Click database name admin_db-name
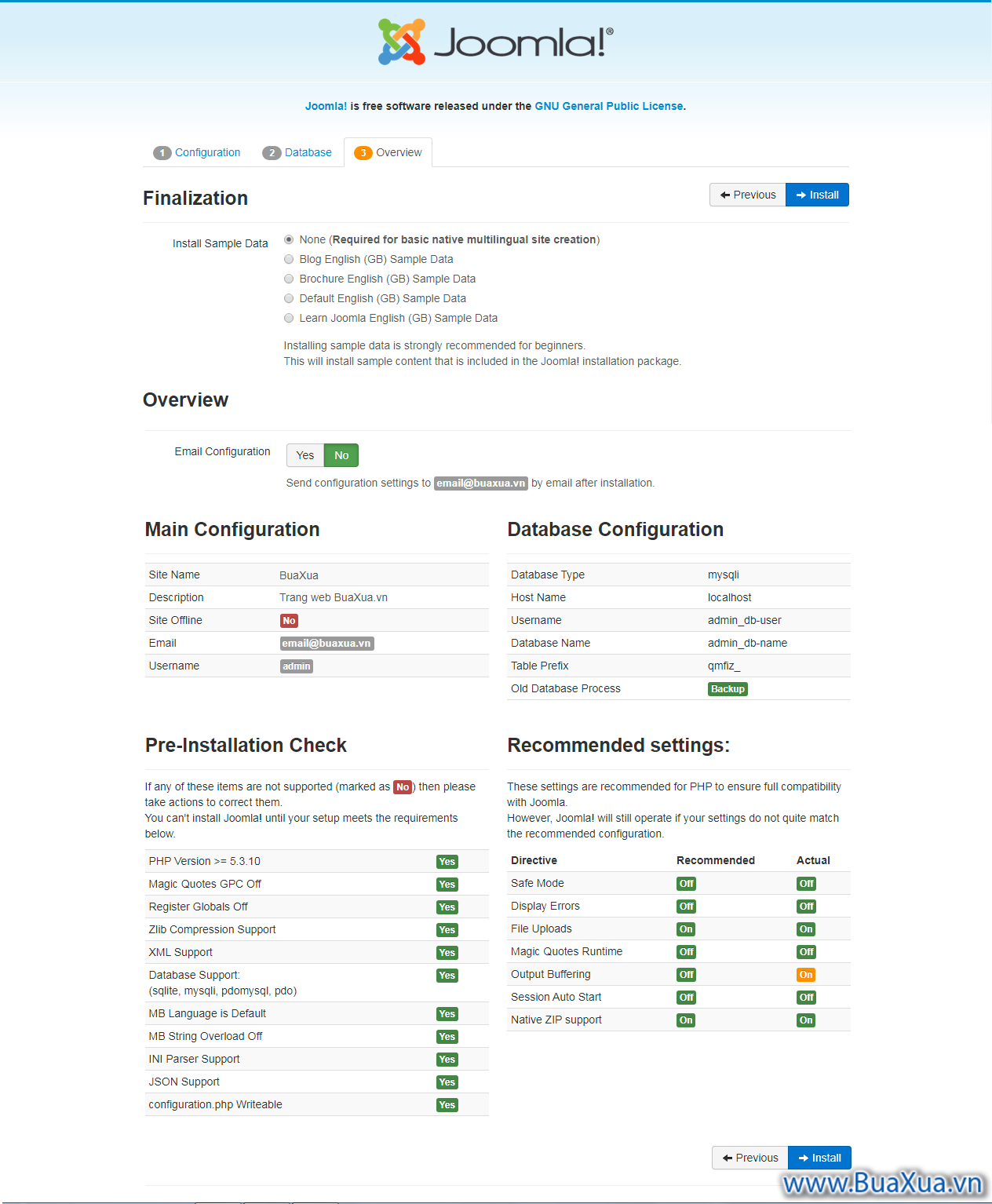The image size is (992, 1204). pos(748,643)
